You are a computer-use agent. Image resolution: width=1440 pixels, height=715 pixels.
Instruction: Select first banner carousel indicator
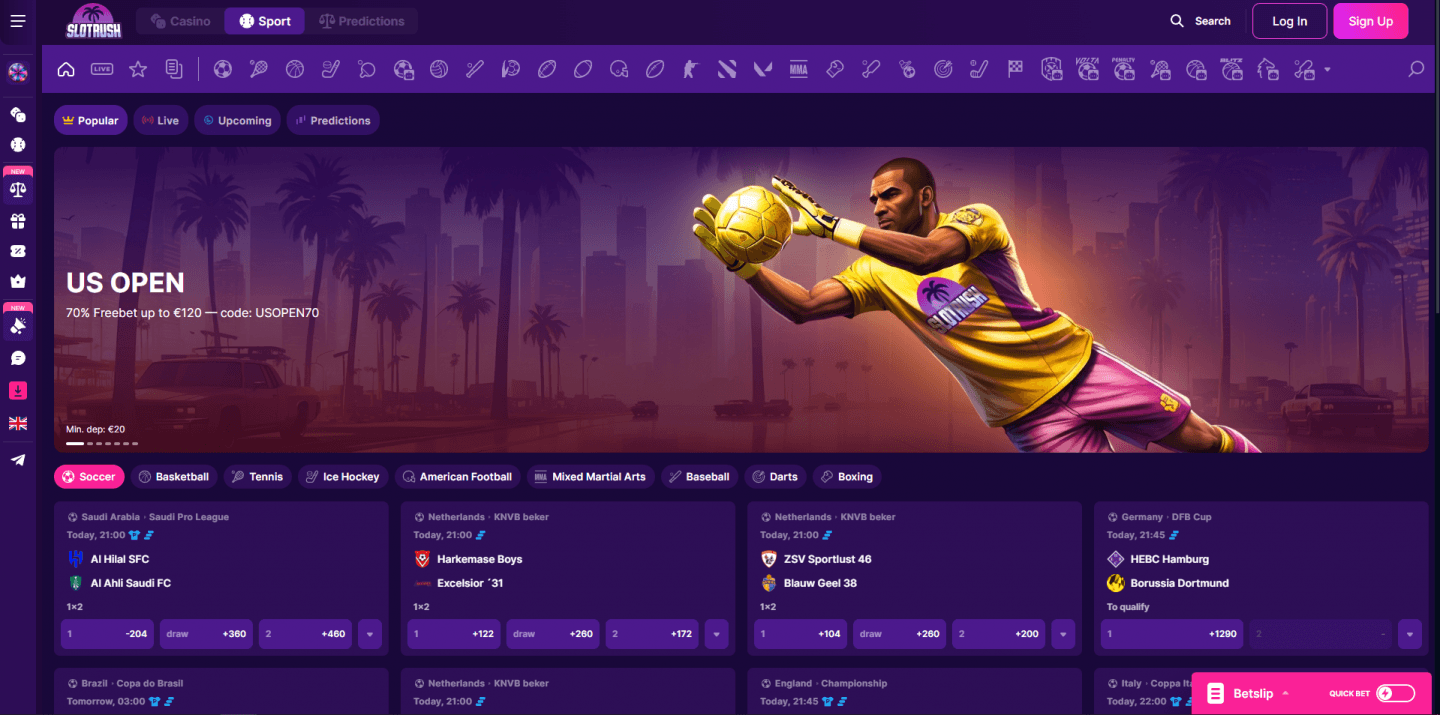(x=75, y=443)
